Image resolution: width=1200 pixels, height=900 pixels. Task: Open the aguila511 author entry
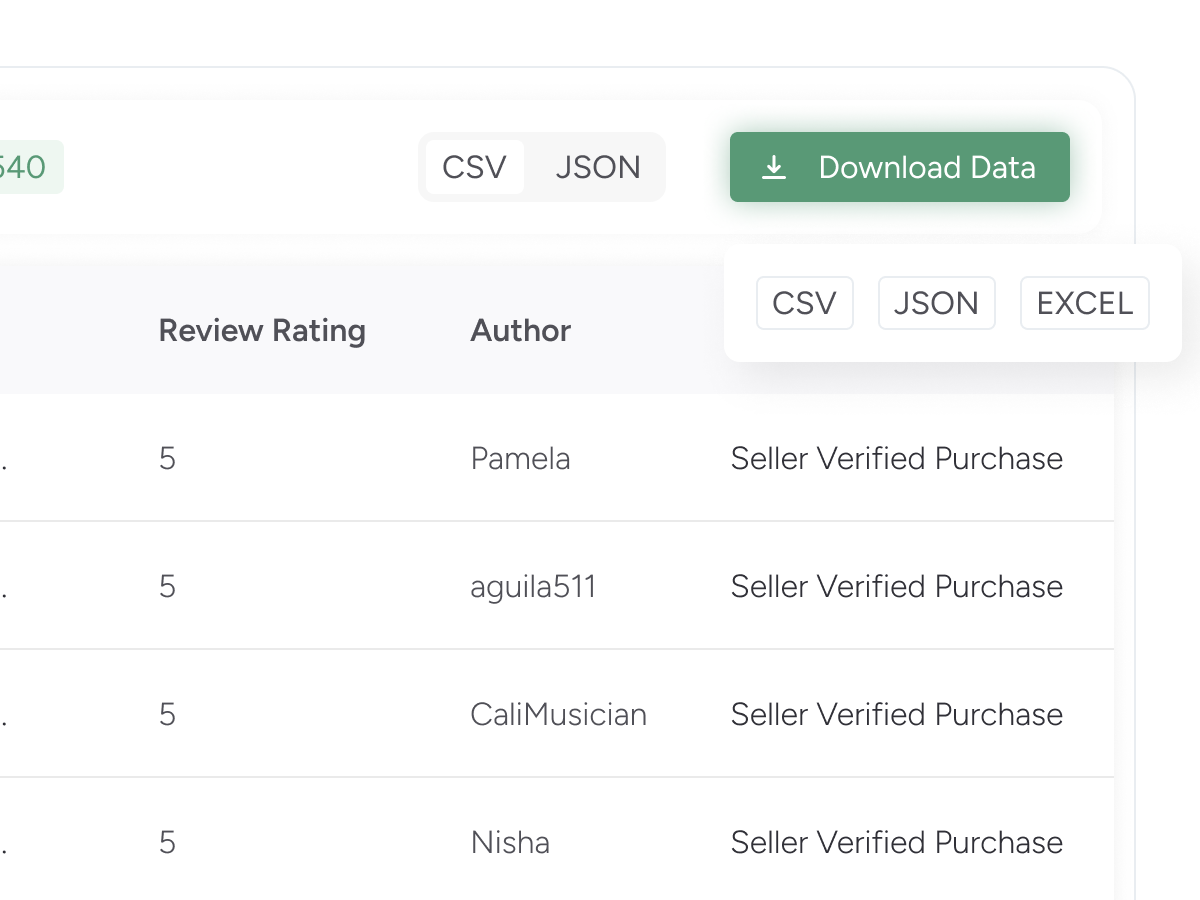(x=533, y=587)
